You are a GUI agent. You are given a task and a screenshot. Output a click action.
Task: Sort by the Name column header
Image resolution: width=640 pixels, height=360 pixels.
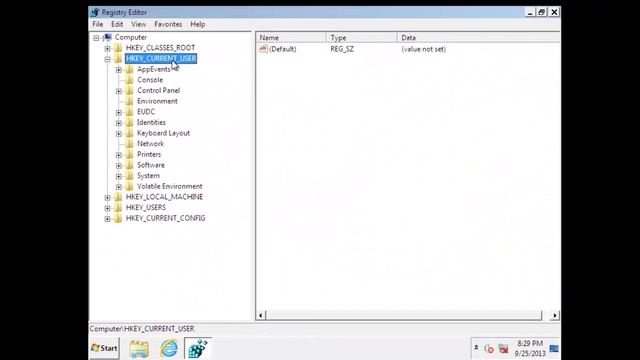291,38
